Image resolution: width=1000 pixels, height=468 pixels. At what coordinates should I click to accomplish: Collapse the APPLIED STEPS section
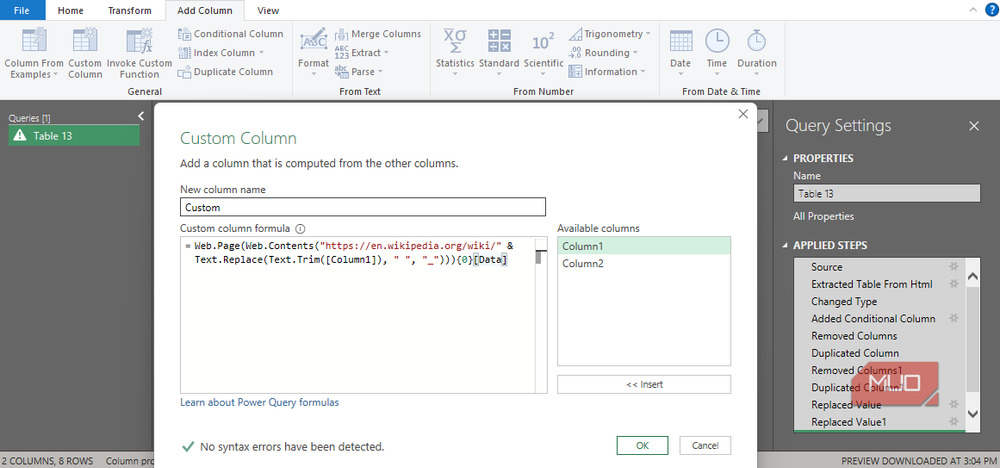pos(786,245)
